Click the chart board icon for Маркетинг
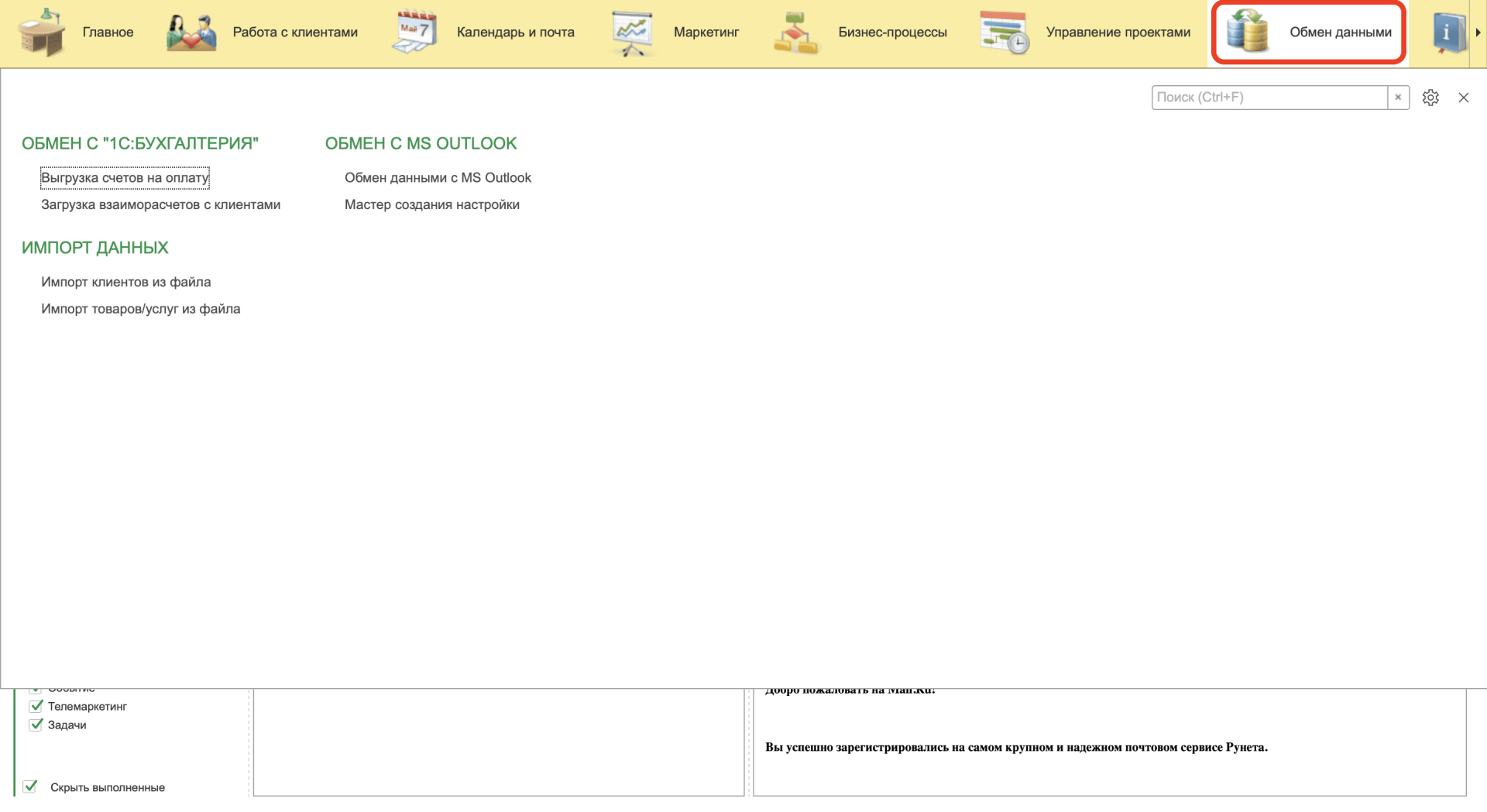This screenshot has width=1487, height=812. pyautogui.click(x=632, y=33)
